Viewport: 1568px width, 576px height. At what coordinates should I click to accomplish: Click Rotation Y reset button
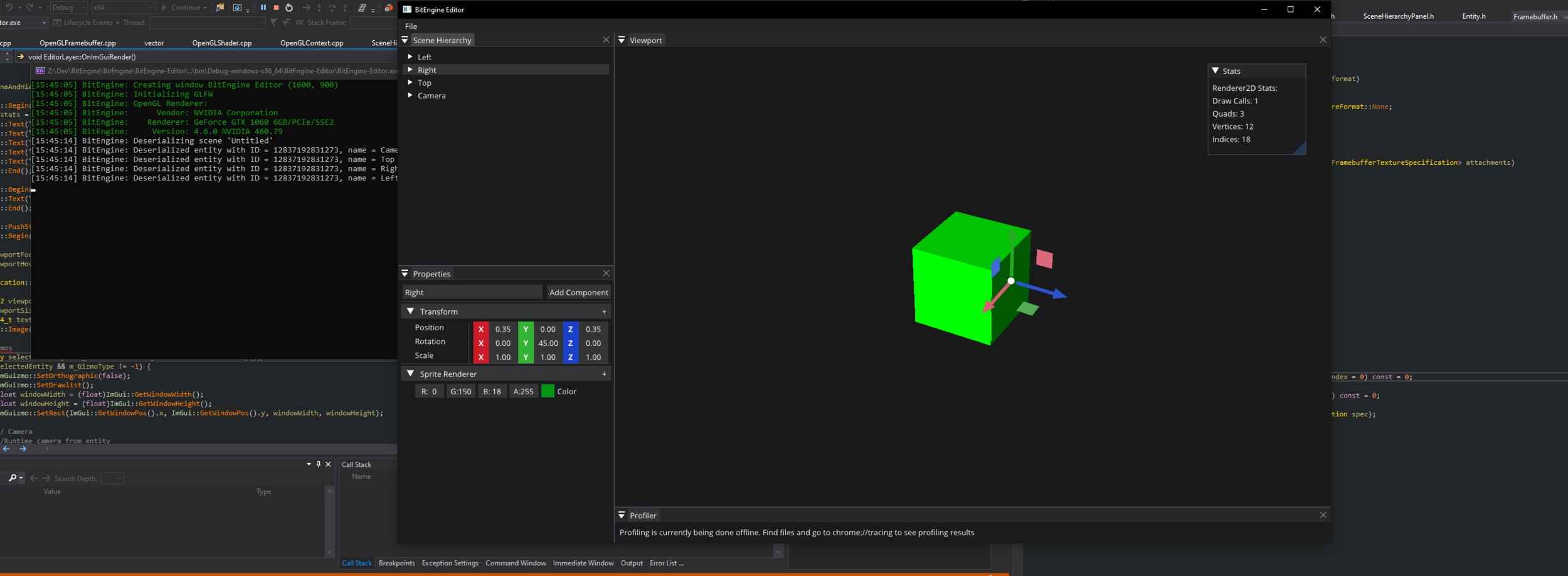(526, 343)
